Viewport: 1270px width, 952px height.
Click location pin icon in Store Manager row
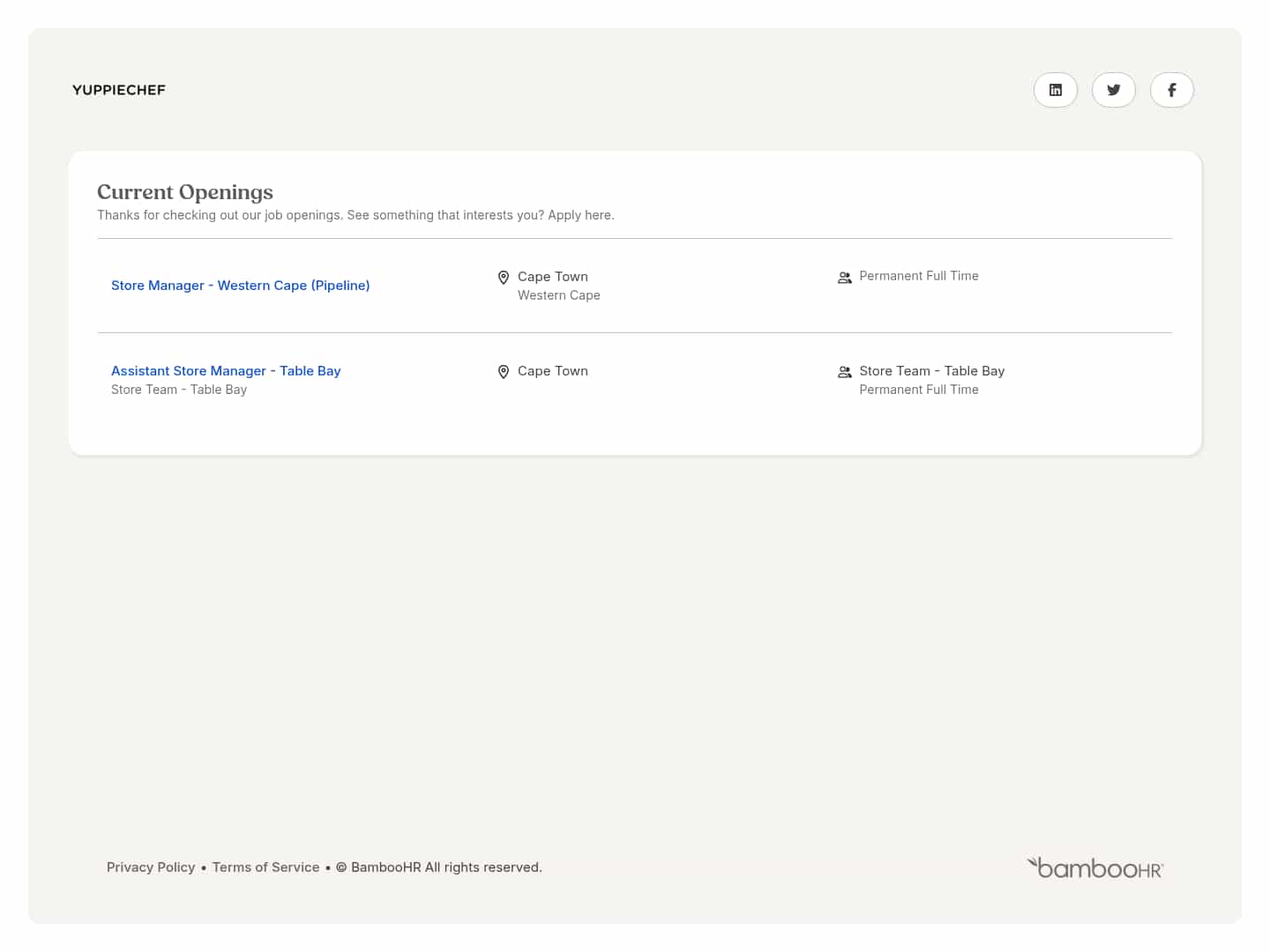(x=504, y=278)
